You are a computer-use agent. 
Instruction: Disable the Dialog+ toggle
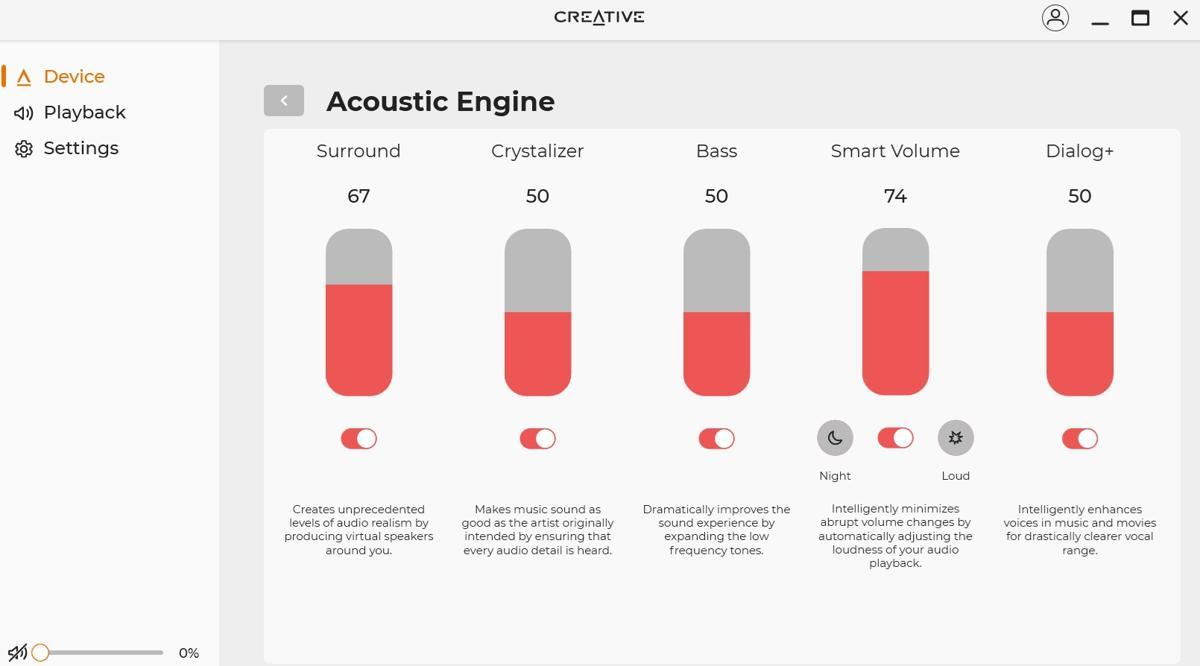[1080, 438]
